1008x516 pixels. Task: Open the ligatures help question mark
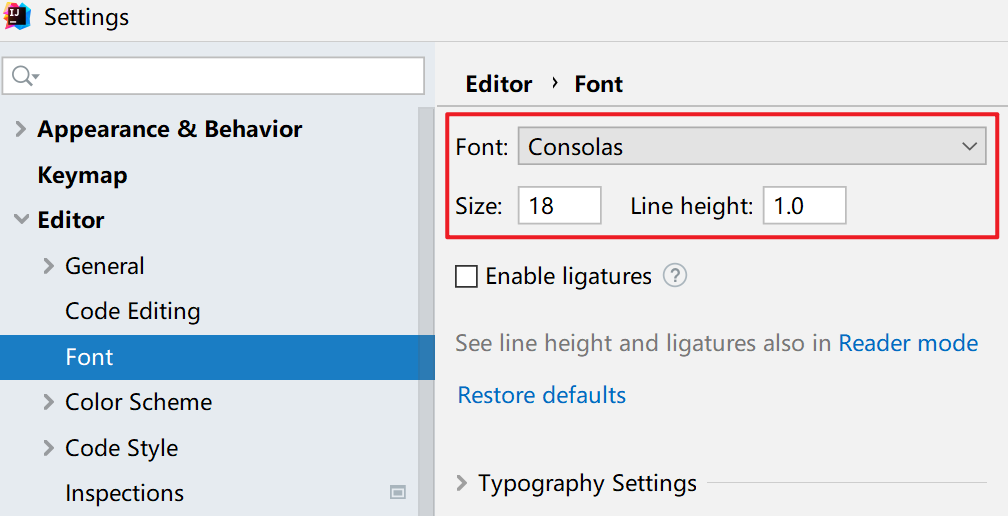tap(675, 276)
